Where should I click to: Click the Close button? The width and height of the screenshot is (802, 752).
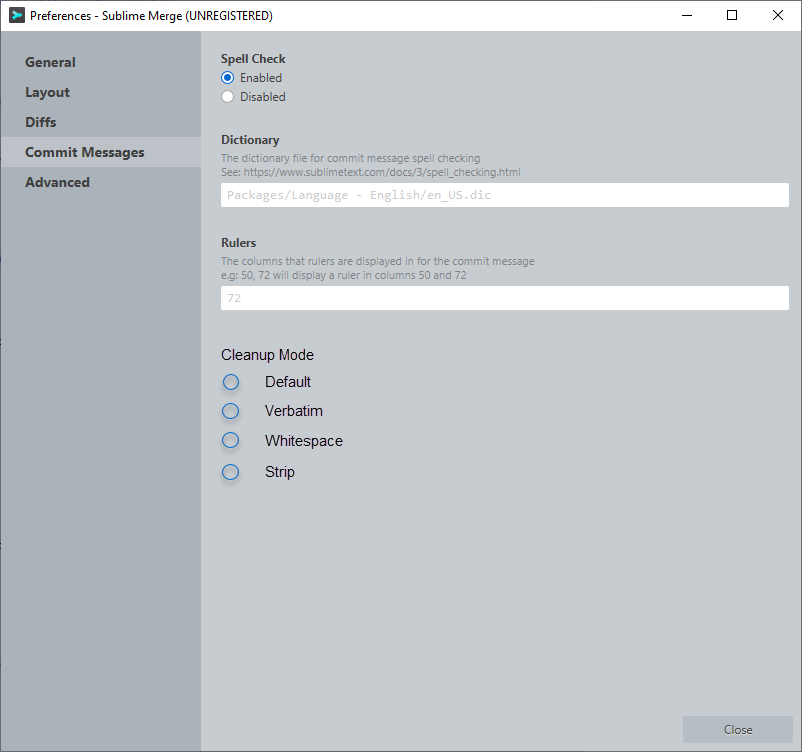737,729
